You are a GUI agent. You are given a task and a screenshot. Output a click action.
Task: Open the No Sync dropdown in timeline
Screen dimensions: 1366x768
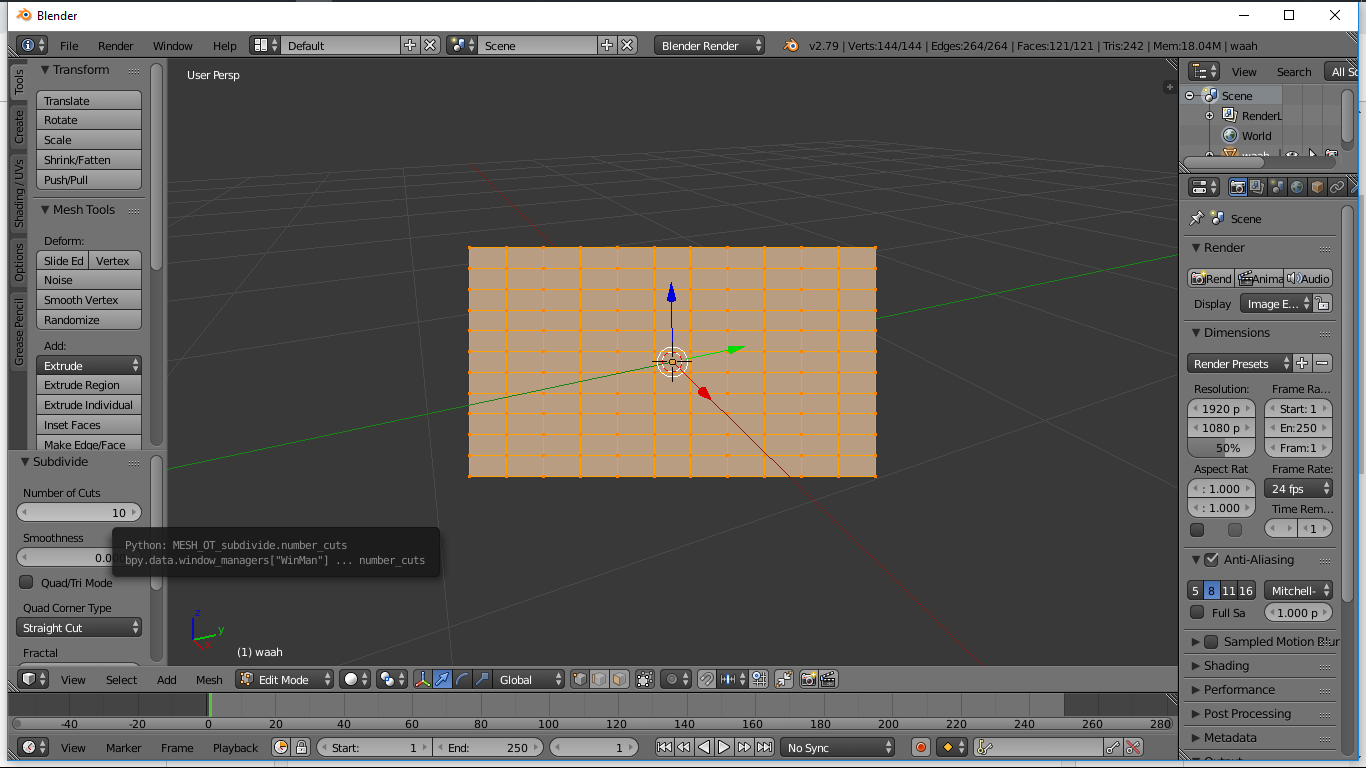click(838, 747)
